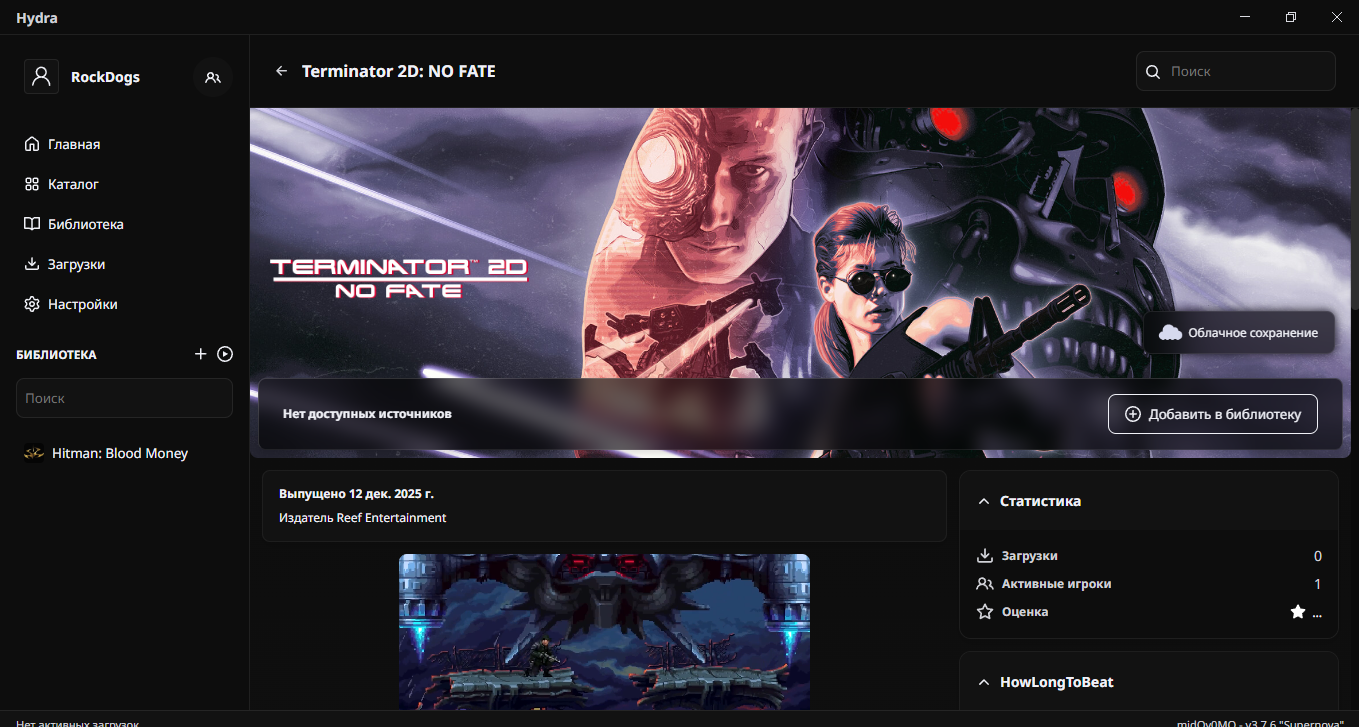Focus the top Поиск search field
Viewport: 1359px width, 727px height.
point(1236,71)
